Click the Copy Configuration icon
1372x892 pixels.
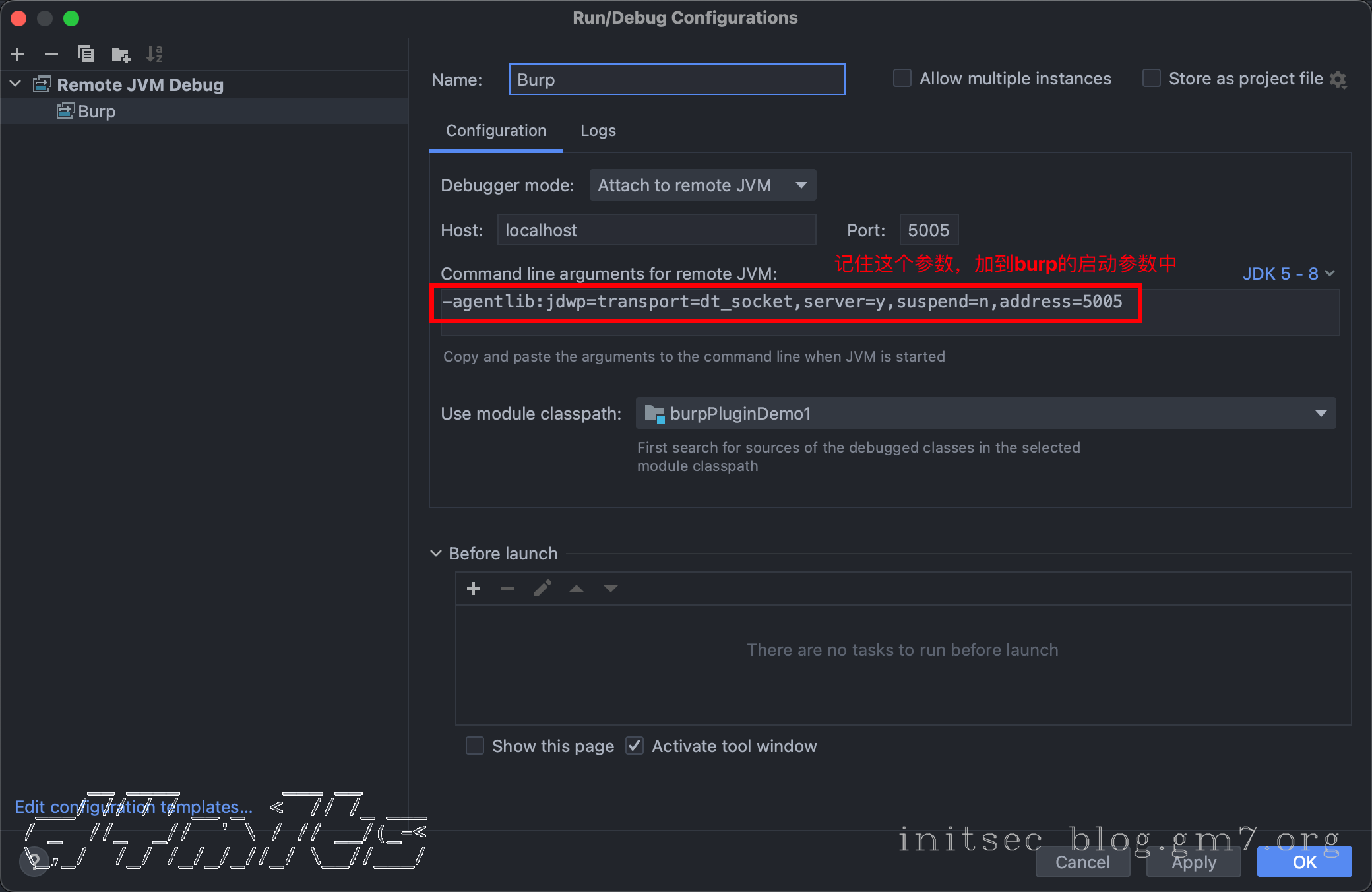pos(86,54)
